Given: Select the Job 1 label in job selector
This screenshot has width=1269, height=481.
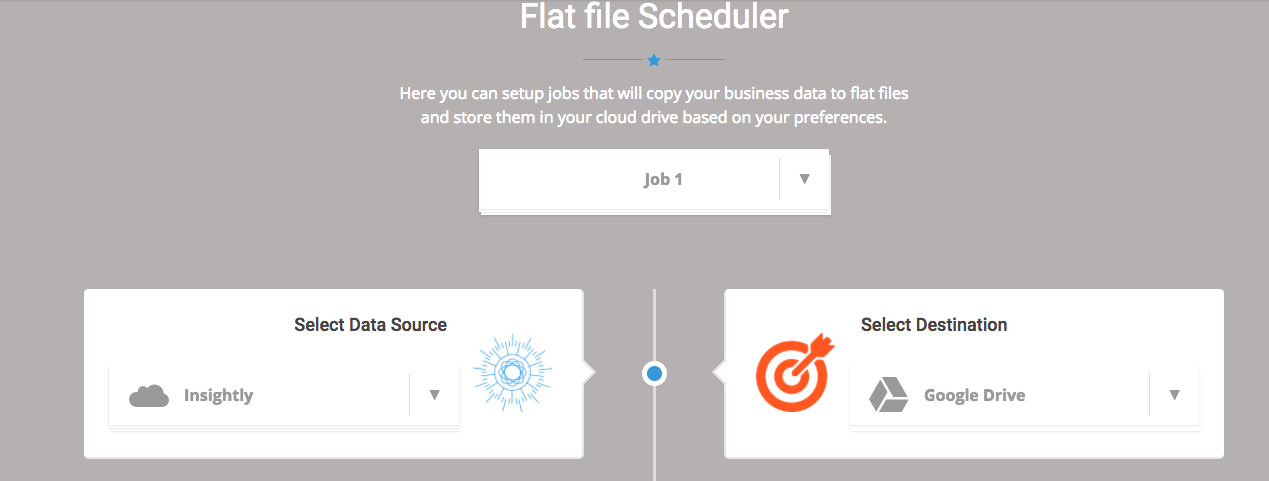Looking at the screenshot, I should (663, 180).
